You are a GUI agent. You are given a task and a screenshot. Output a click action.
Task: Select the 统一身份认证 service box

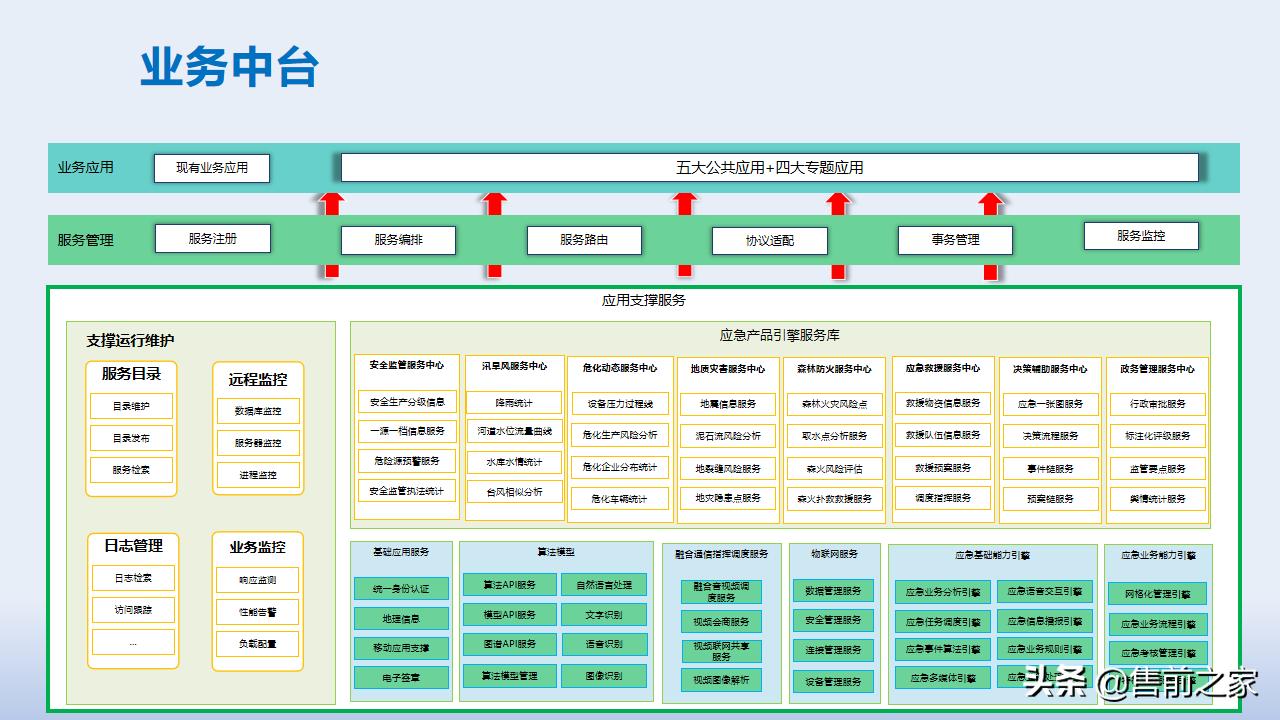point(400,590)
